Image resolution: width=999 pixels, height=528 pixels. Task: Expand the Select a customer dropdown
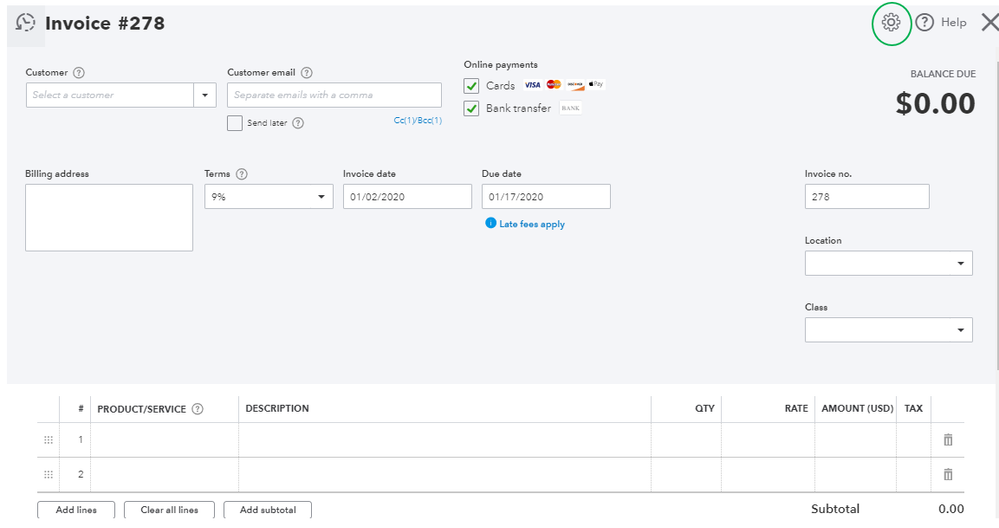pos(205,95)
